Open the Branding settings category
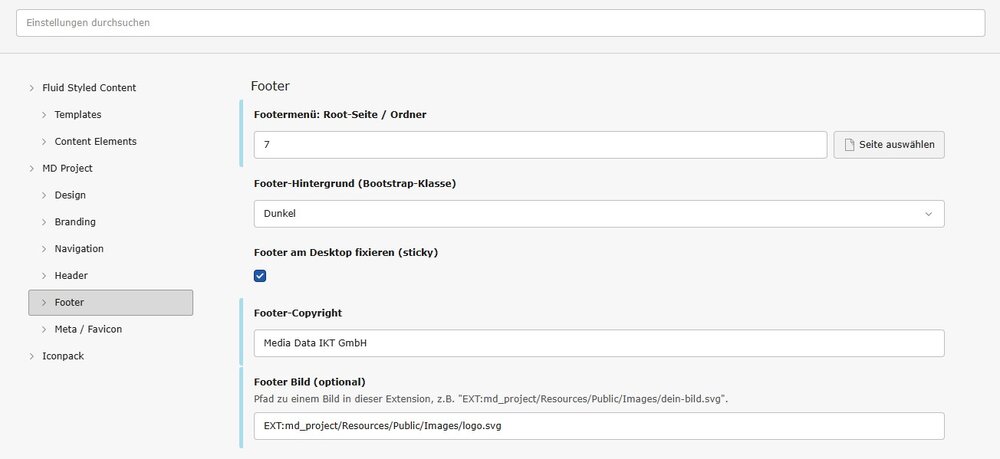 click(75, 222)
